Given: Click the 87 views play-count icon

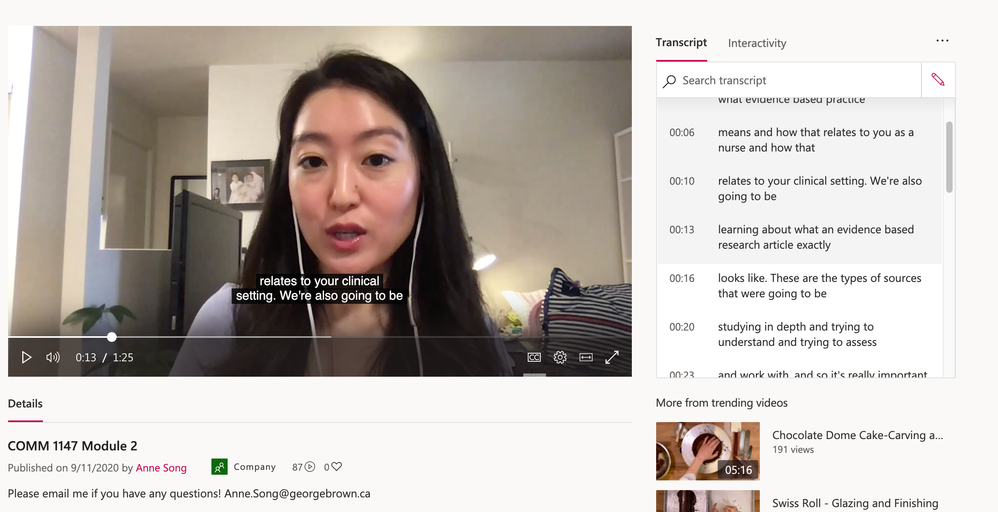Looking at the screenshot, I should tap(310, 467).
